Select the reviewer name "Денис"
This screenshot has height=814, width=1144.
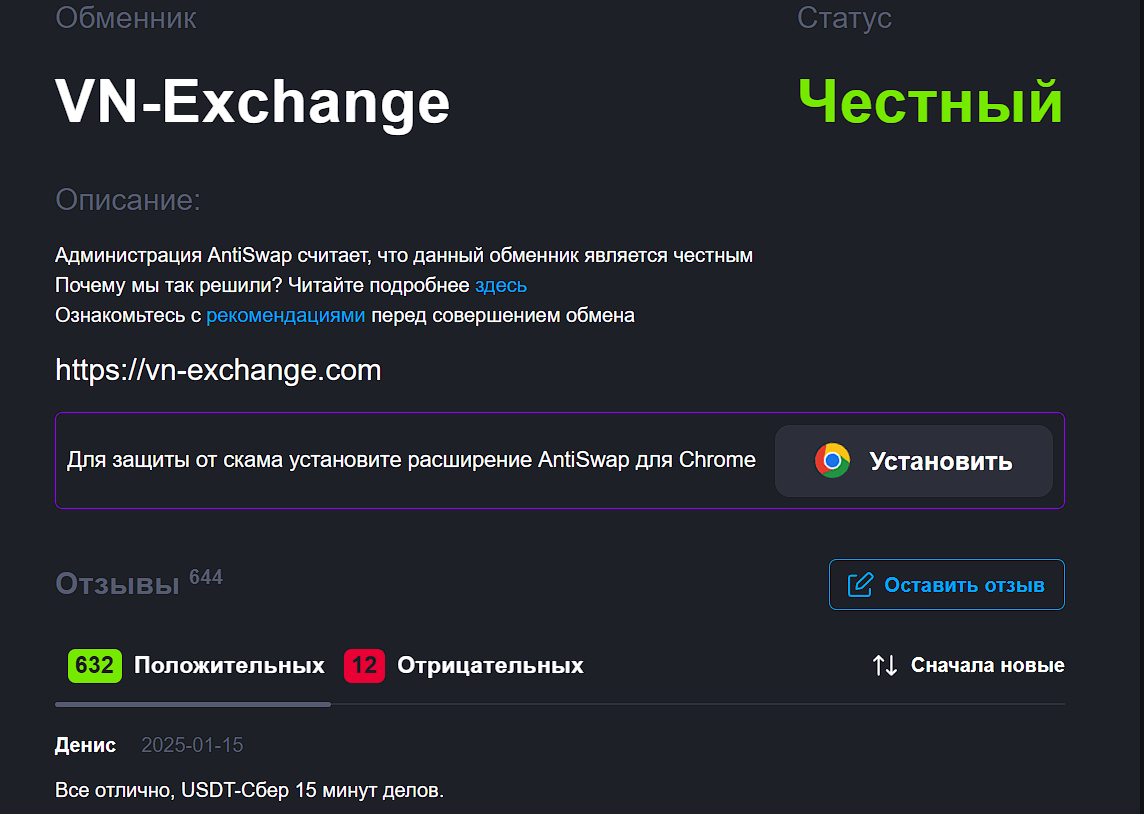coord(85,745)
